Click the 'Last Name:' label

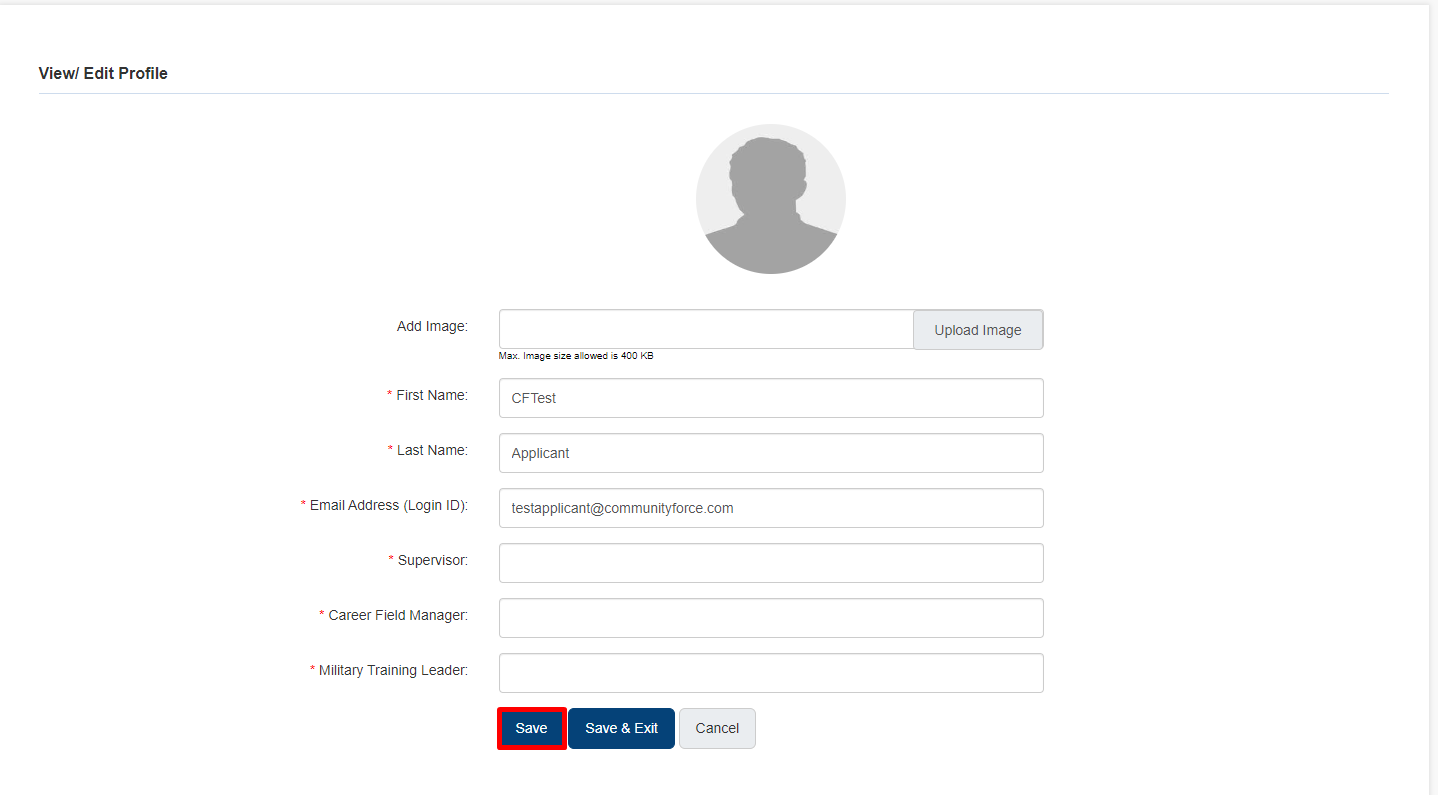[432, 450]
